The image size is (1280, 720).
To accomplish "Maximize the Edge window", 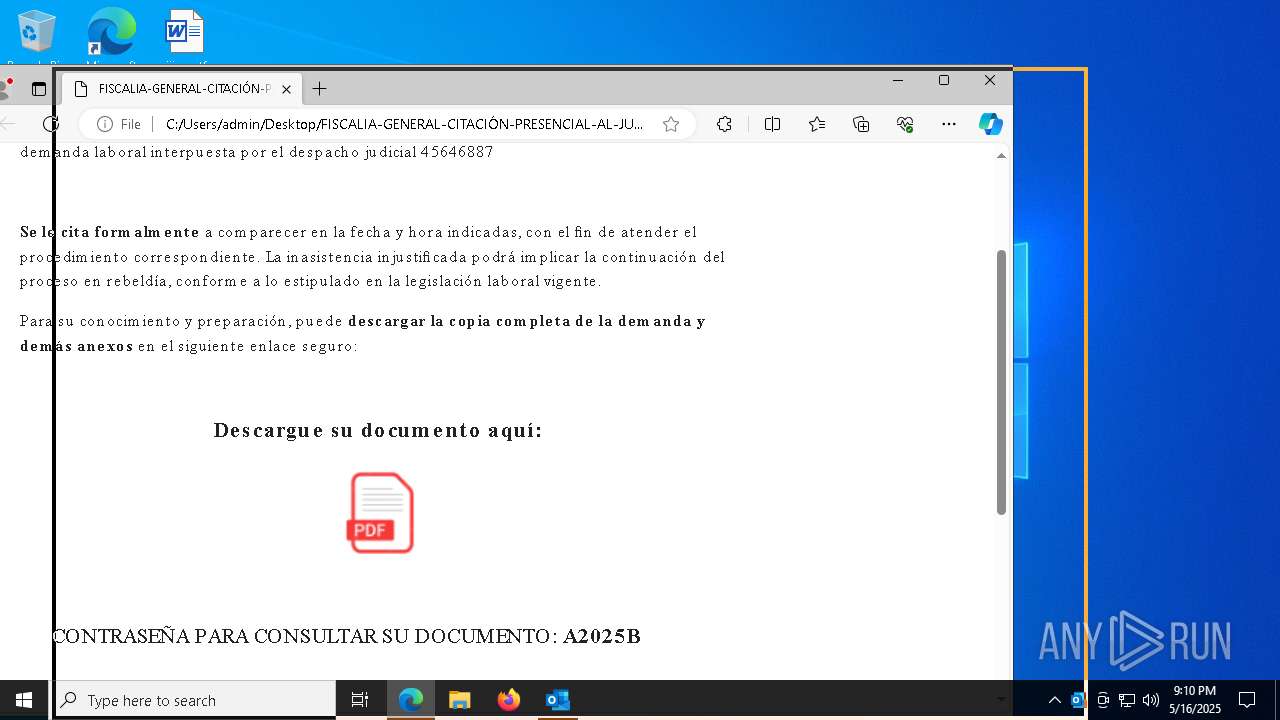I will (x=943, y=81).
